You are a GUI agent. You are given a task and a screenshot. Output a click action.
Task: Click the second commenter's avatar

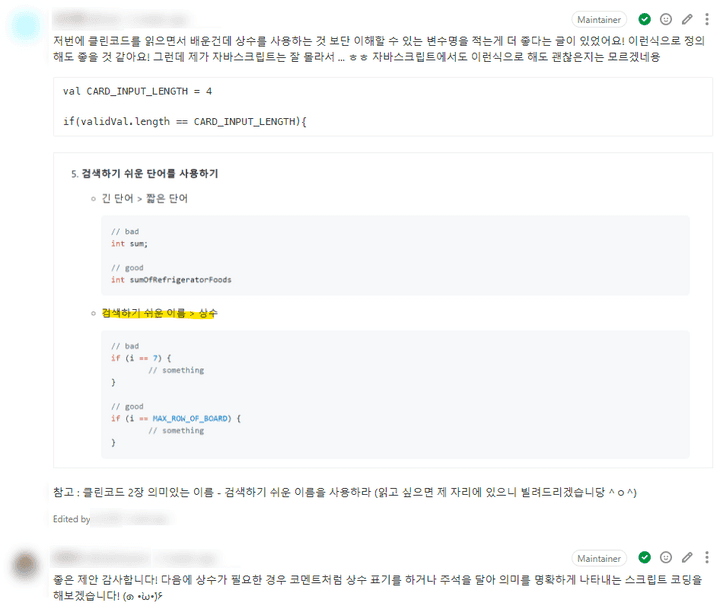24,566
